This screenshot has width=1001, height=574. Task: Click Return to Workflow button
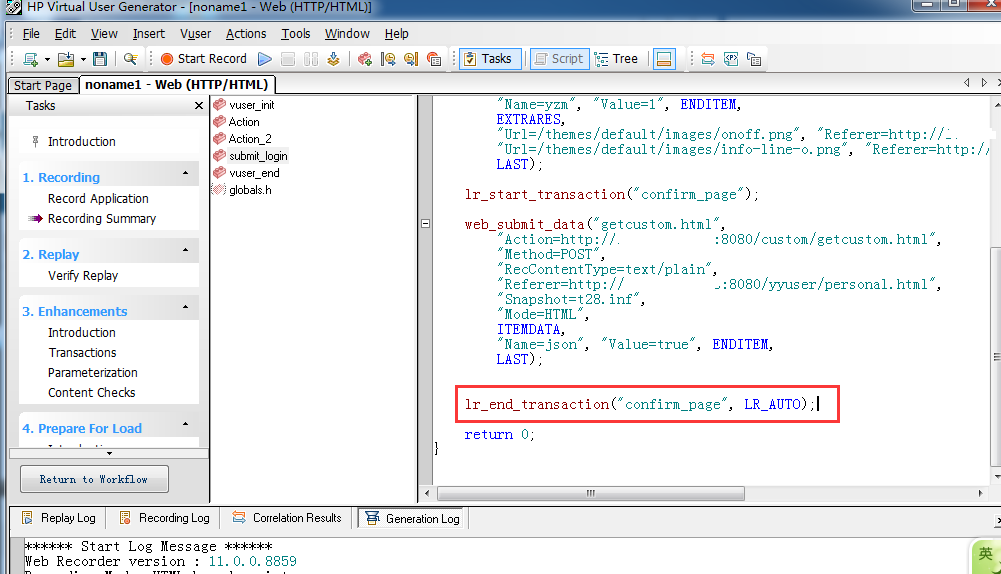(x=94, y=479)
